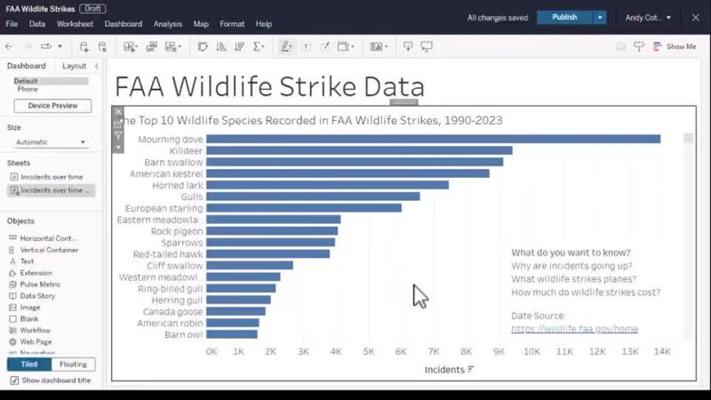Click 'What wildlife strikes planes?' text
The height and width of the screenshot is (400, 711).
click(574, 279)
